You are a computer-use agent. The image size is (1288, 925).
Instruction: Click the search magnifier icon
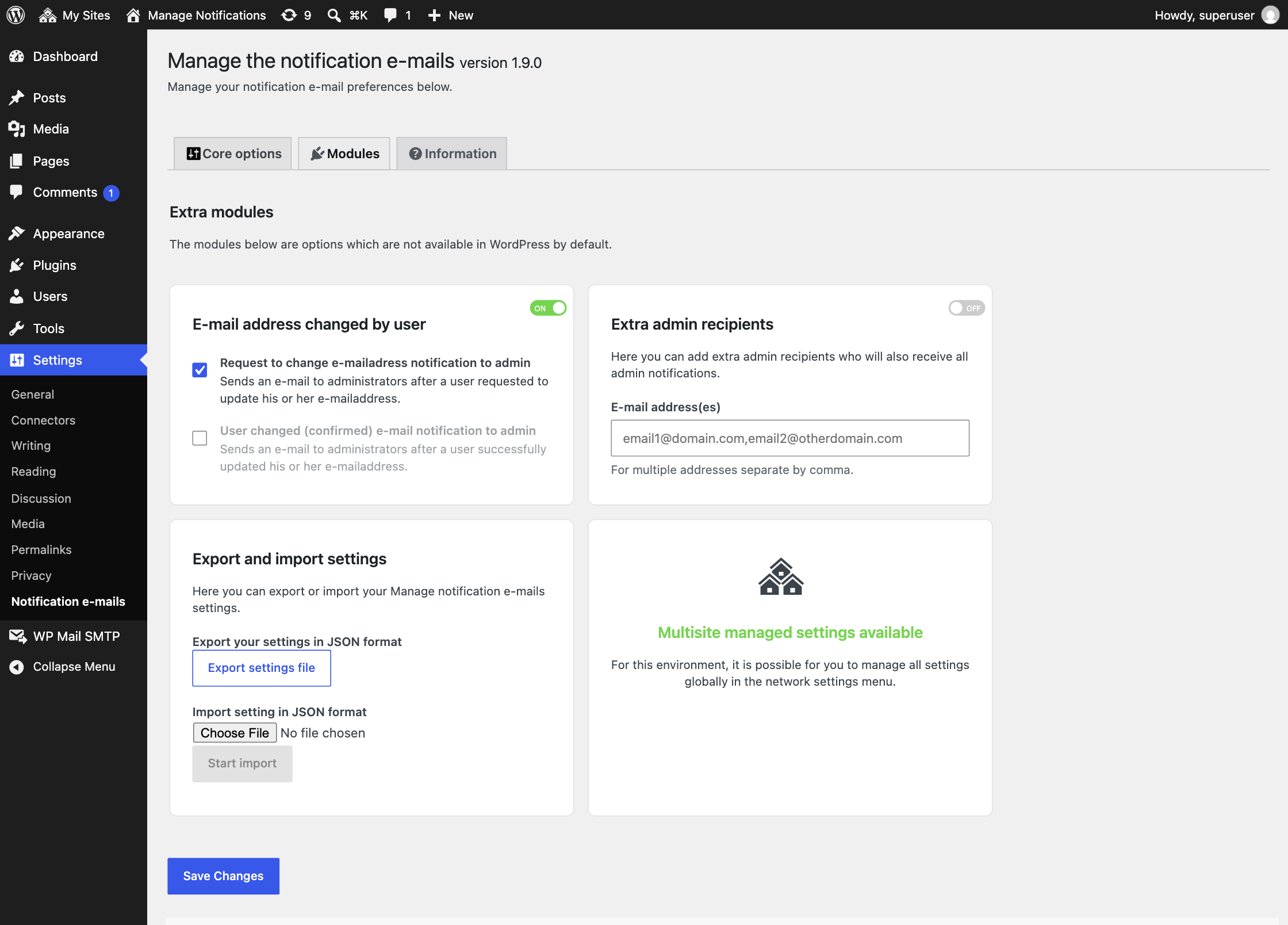[334, 15]
